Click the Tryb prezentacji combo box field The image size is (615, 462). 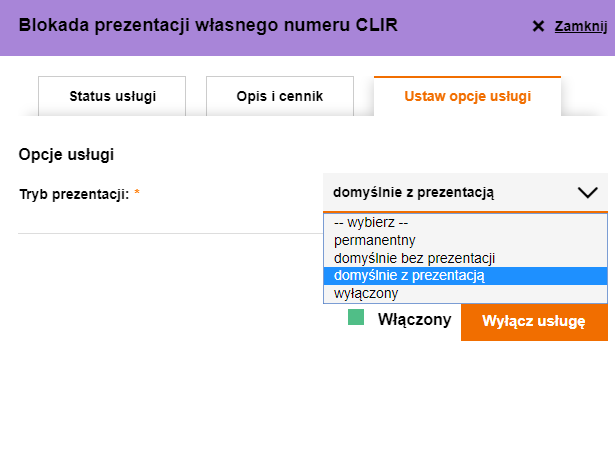(450, 193)
